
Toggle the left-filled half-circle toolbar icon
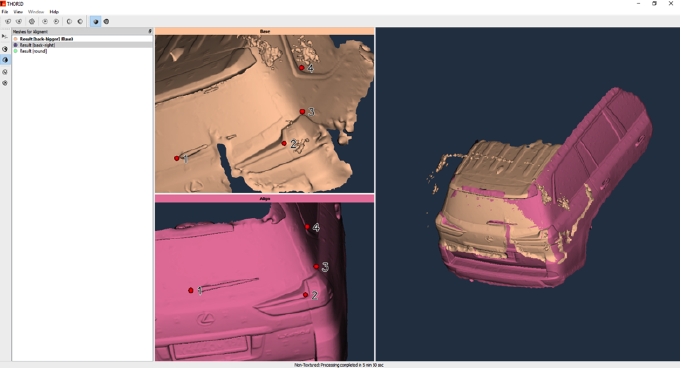pyautogui.click(x=69, y=21)
